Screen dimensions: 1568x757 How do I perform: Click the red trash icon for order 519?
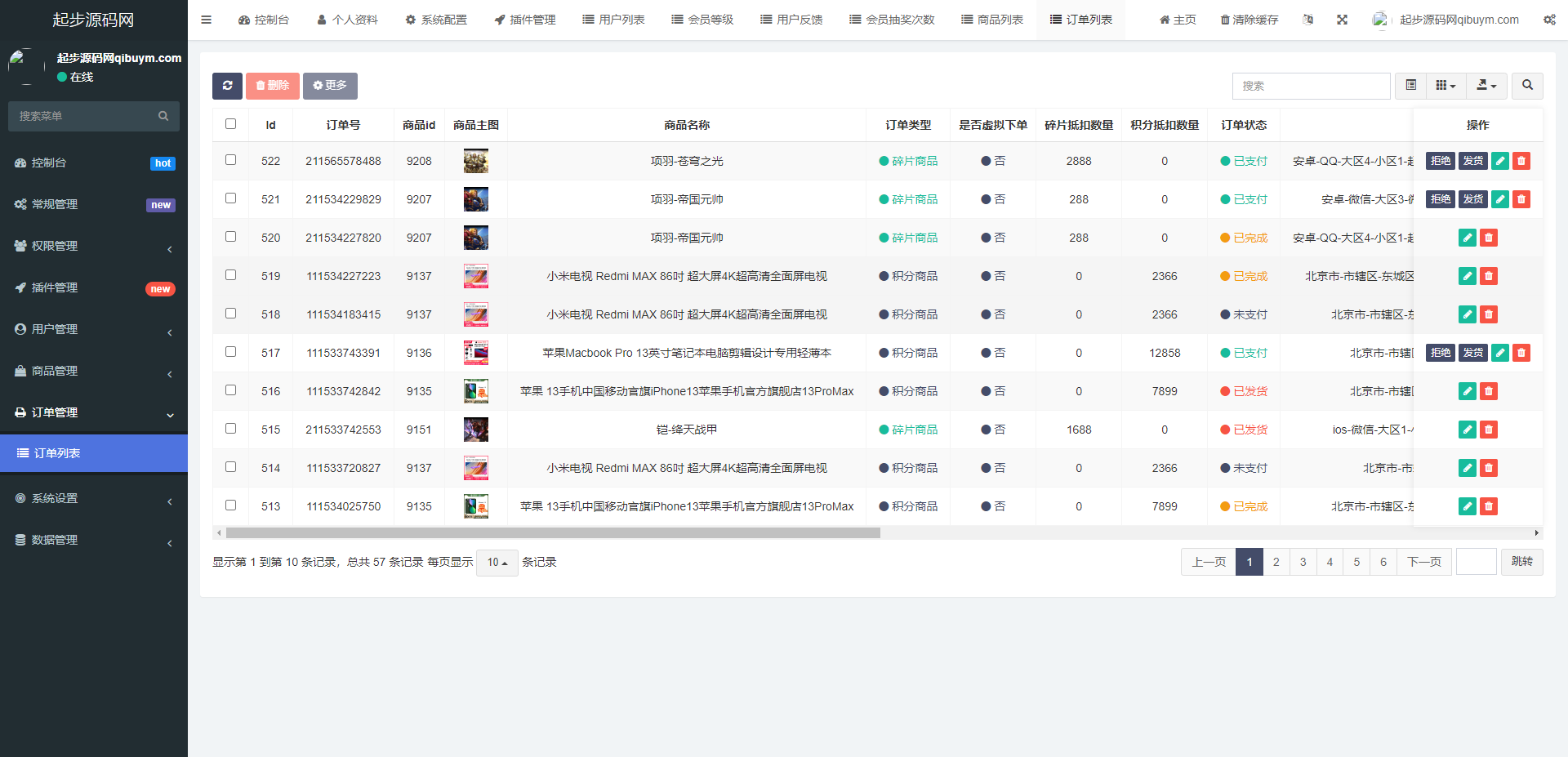(1489, 276)
